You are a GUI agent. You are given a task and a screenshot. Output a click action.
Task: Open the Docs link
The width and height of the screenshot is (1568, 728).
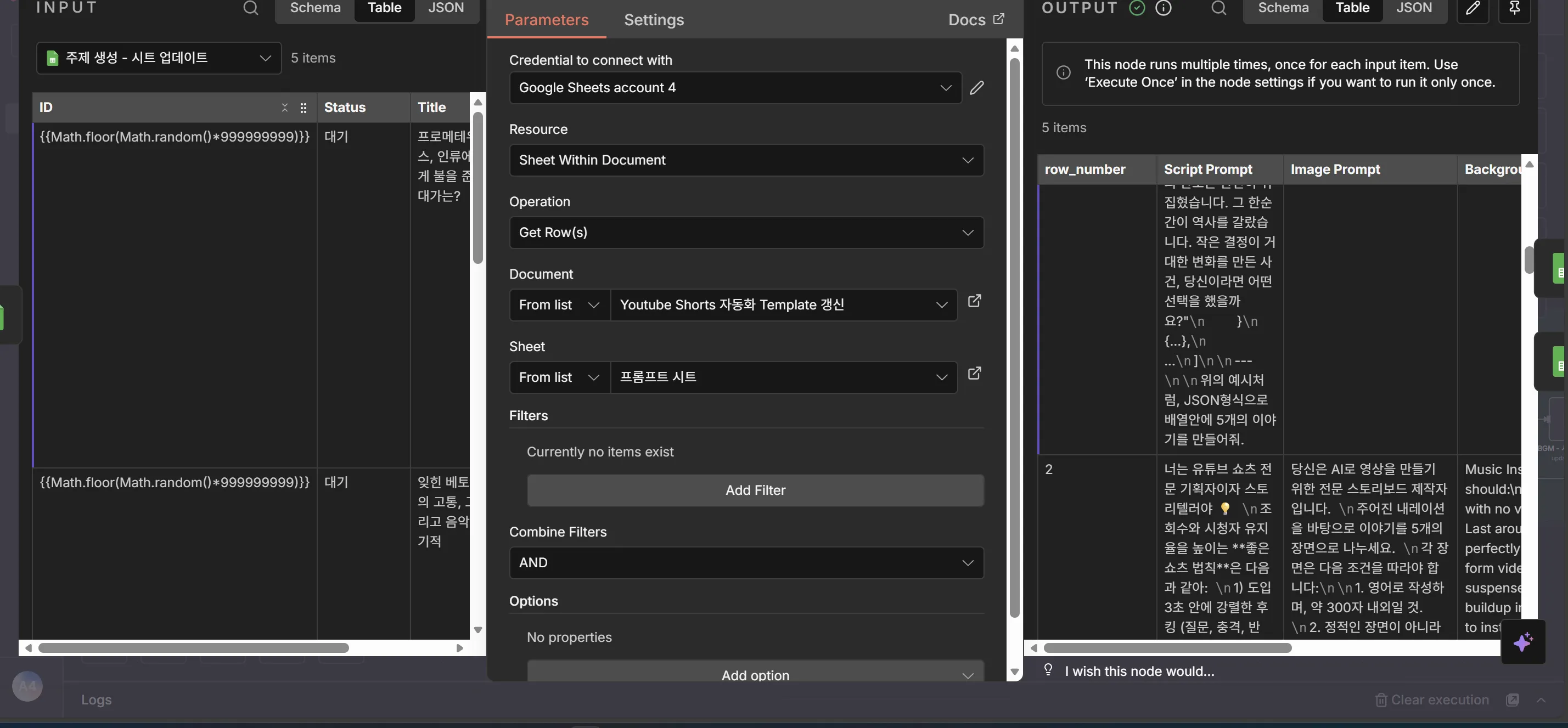click(x=975, y=20)
